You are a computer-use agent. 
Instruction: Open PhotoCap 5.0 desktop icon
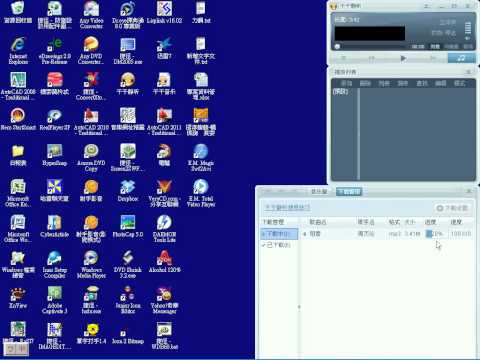[x=128, y=227]
